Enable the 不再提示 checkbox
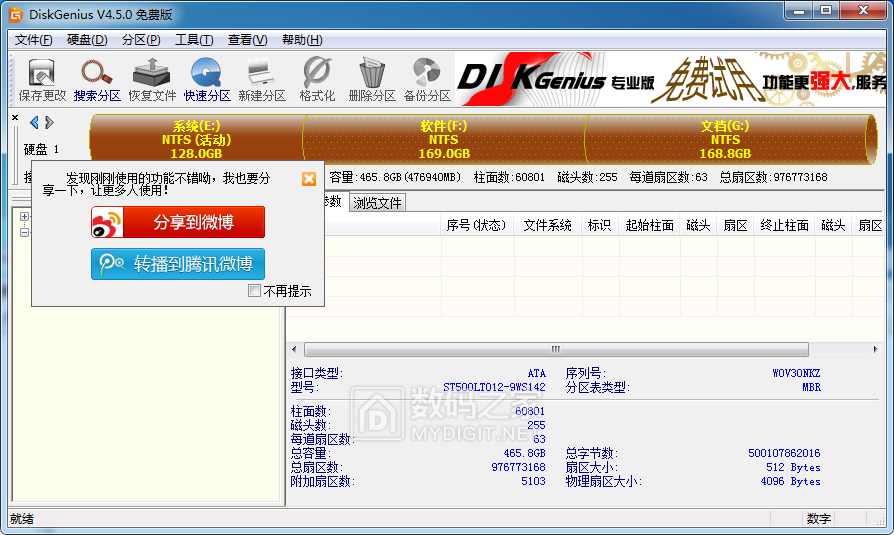 coord(254,291)
